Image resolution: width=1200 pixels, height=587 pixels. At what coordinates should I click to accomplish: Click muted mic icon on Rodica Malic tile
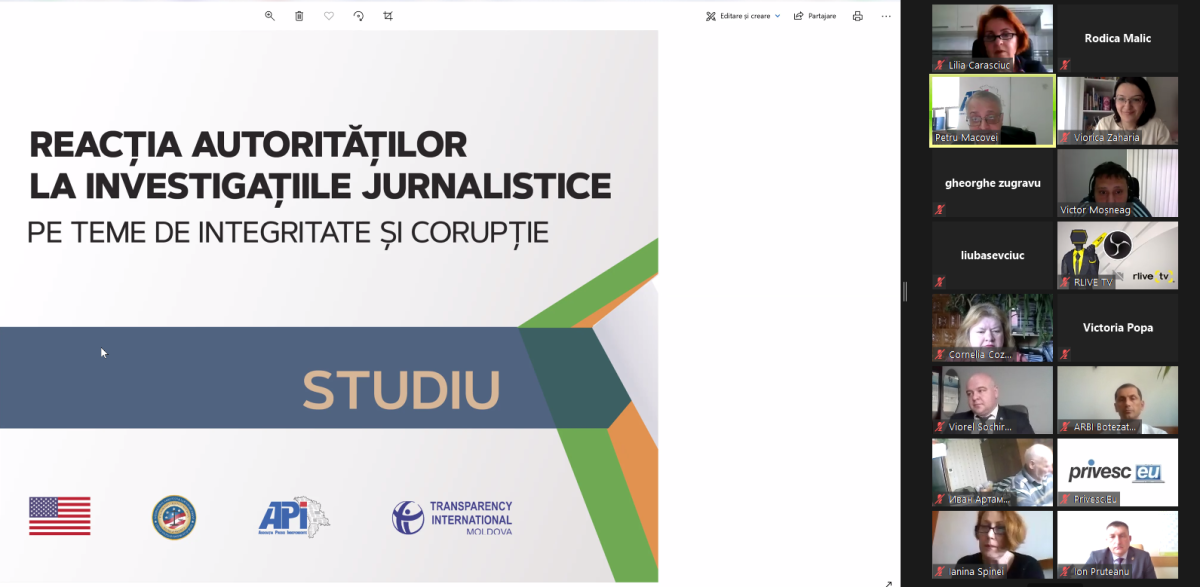(x=1065, y=65)
